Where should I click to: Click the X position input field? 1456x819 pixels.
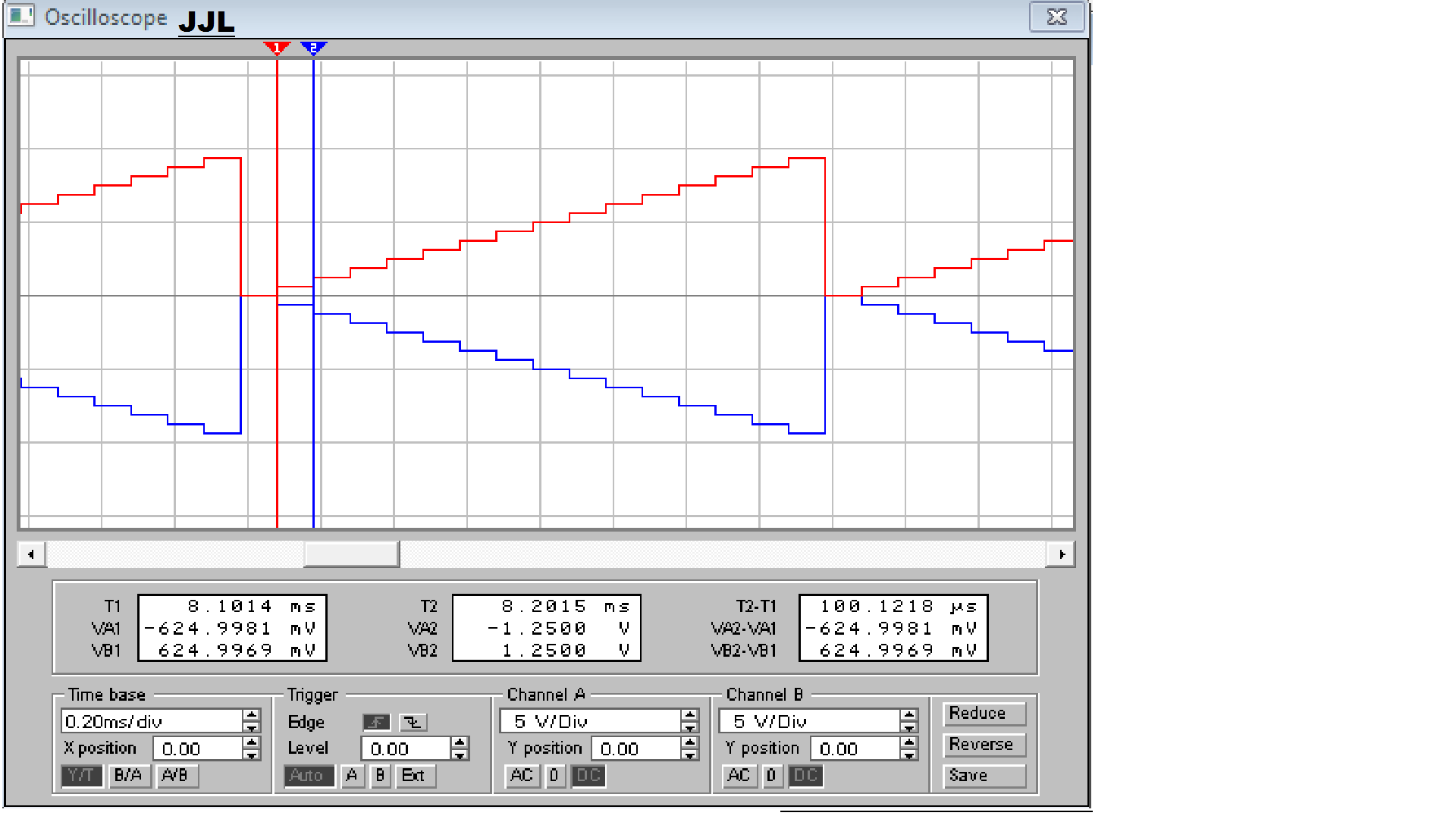197,748
